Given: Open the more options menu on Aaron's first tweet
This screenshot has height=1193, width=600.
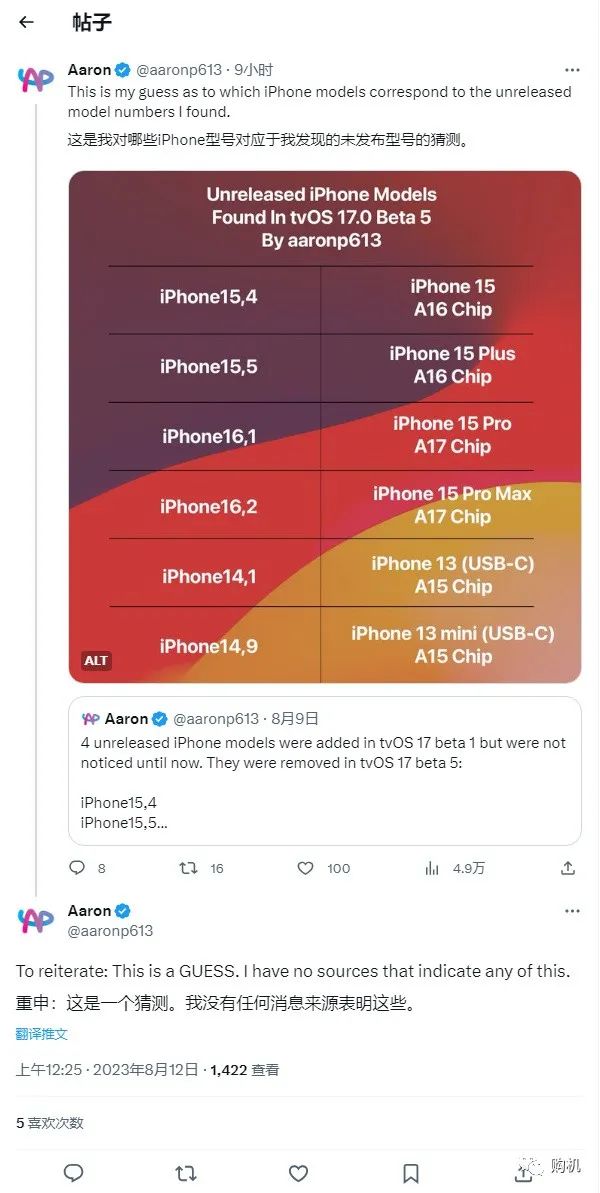Looking at the screenshot, I should pos(572,70).
